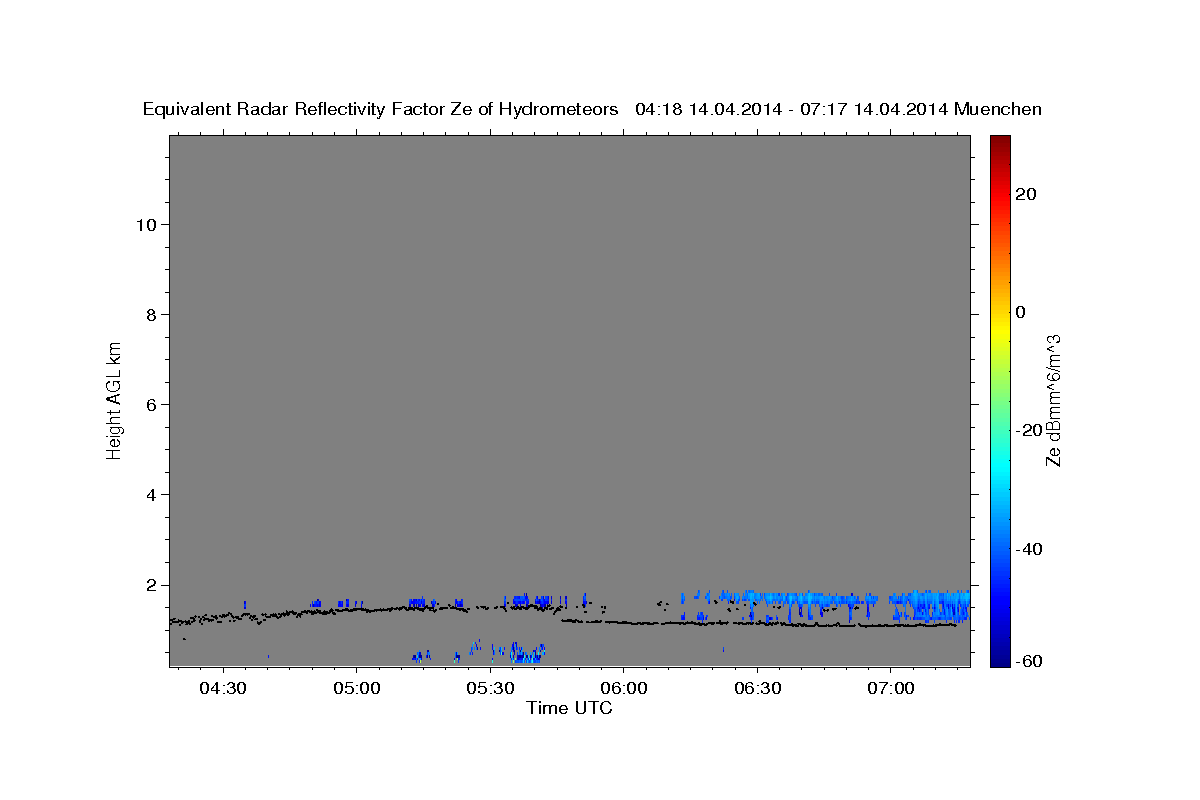Click the 'Time UTC' axis label
The image size is (1200, 800).
[x=569, y=708]
